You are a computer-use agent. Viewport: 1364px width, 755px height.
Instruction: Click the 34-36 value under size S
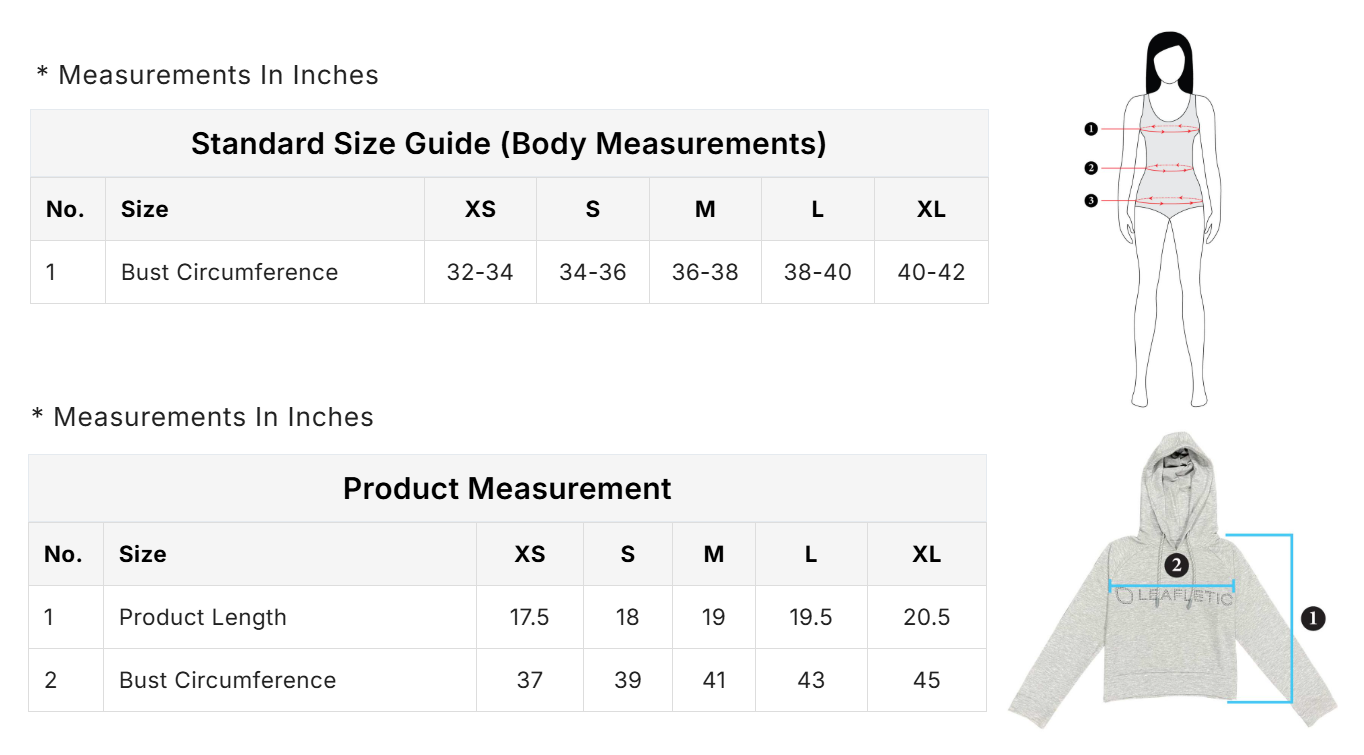(x=593, y=272)
